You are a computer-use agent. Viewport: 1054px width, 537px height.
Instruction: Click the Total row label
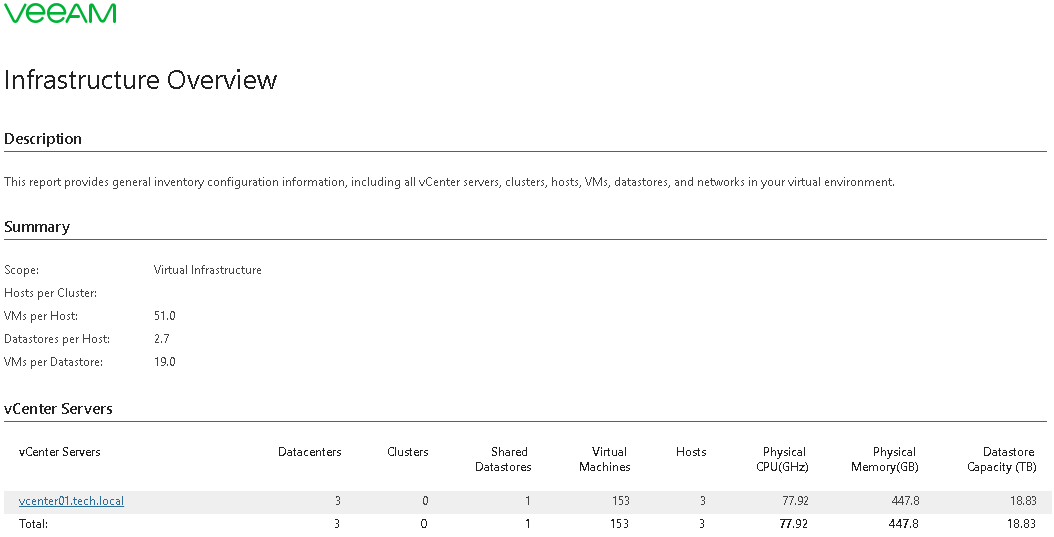click(34, 524)
